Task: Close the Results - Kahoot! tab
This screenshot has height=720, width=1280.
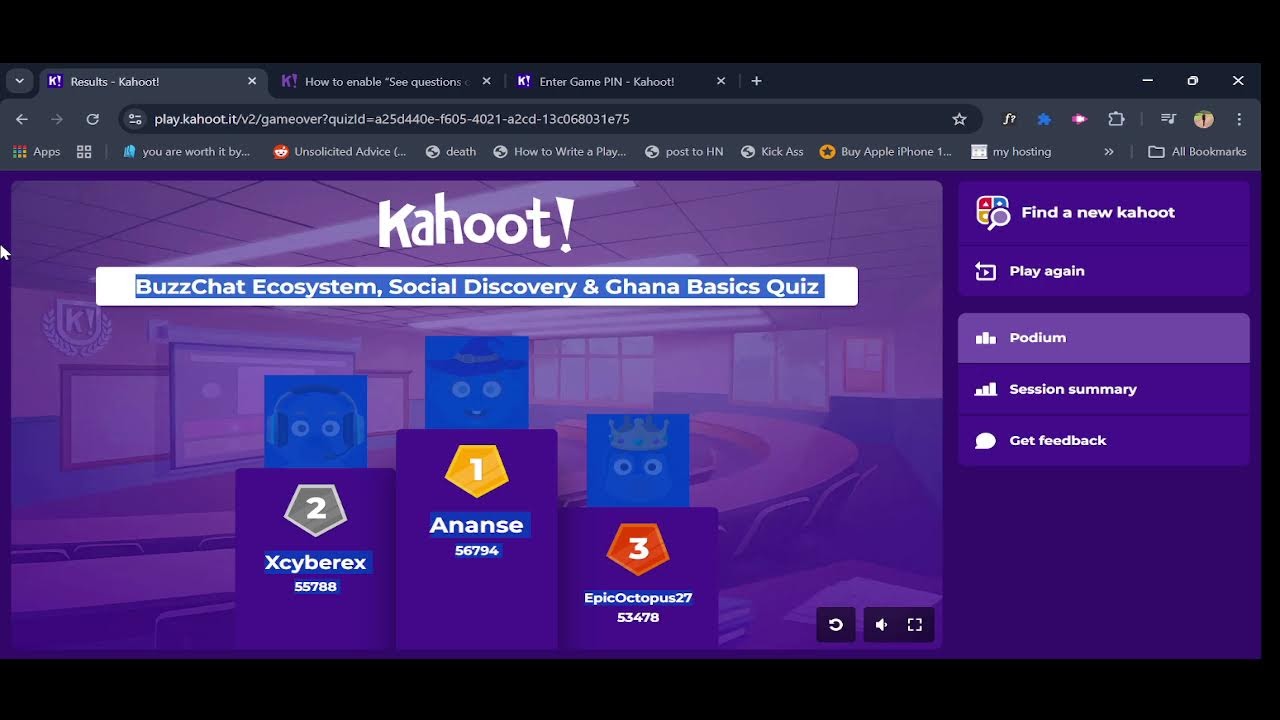Action: click(252, 81)
